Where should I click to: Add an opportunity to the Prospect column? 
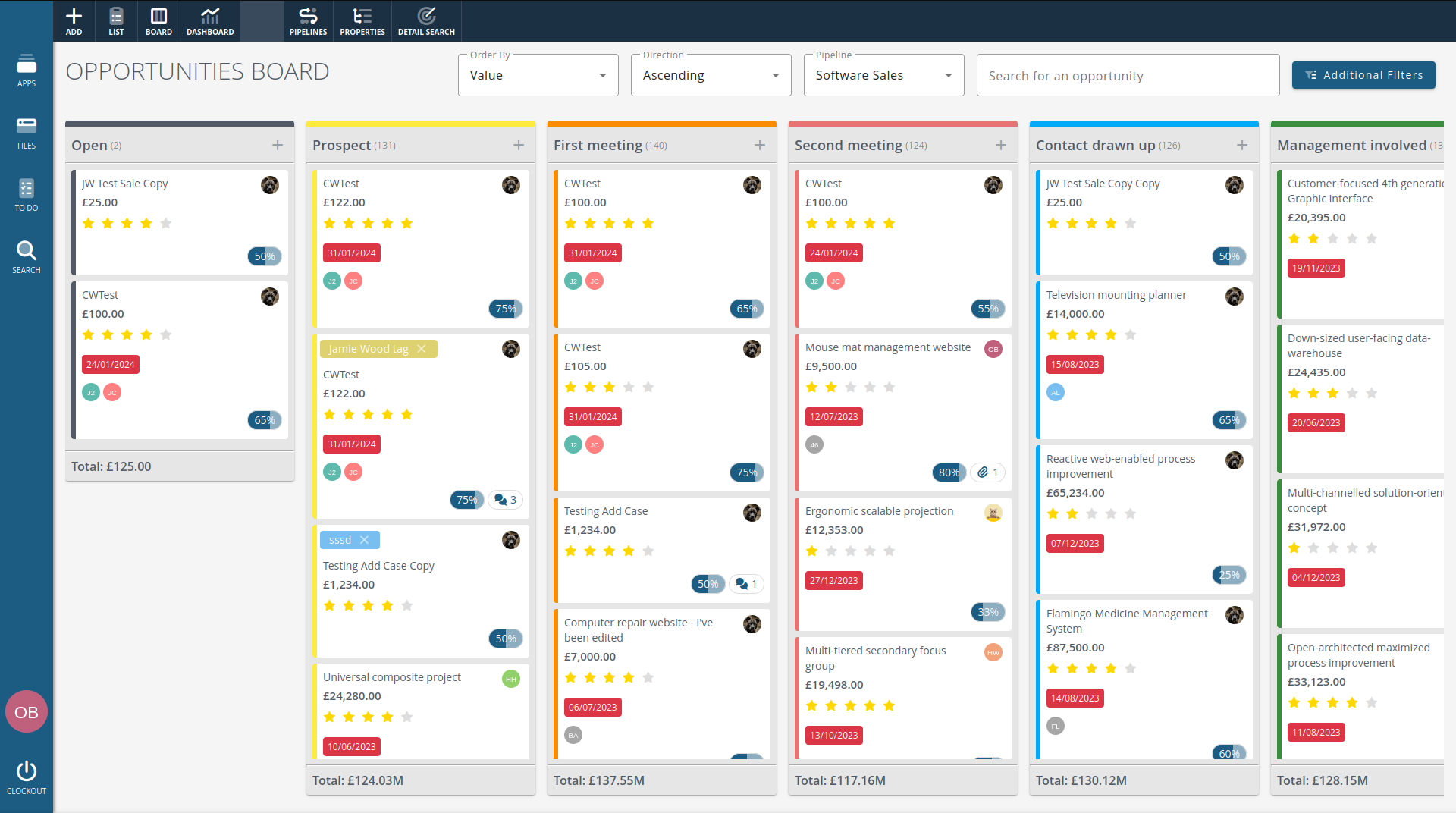pyautogui.click(x=519, y=145)
